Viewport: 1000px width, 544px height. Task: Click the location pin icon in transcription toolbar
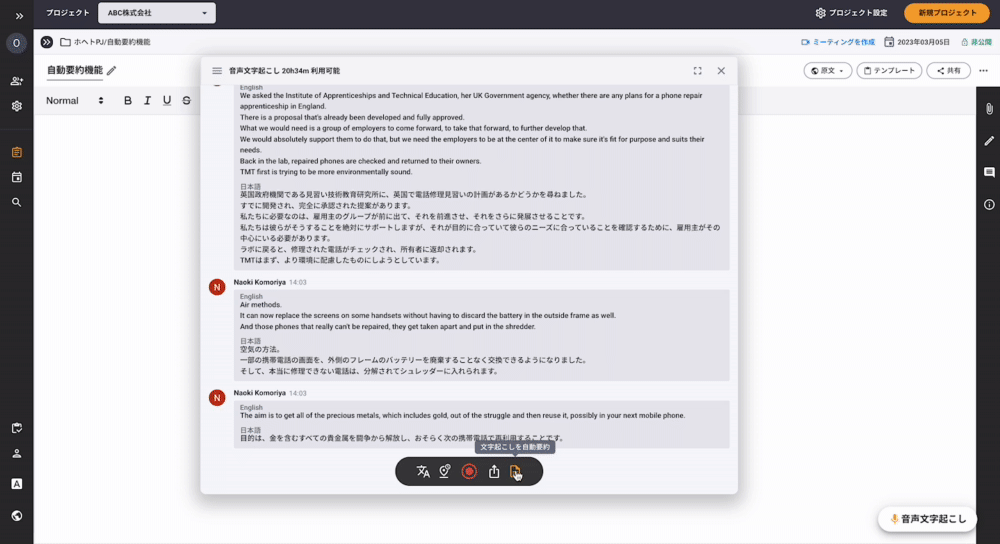445,472
